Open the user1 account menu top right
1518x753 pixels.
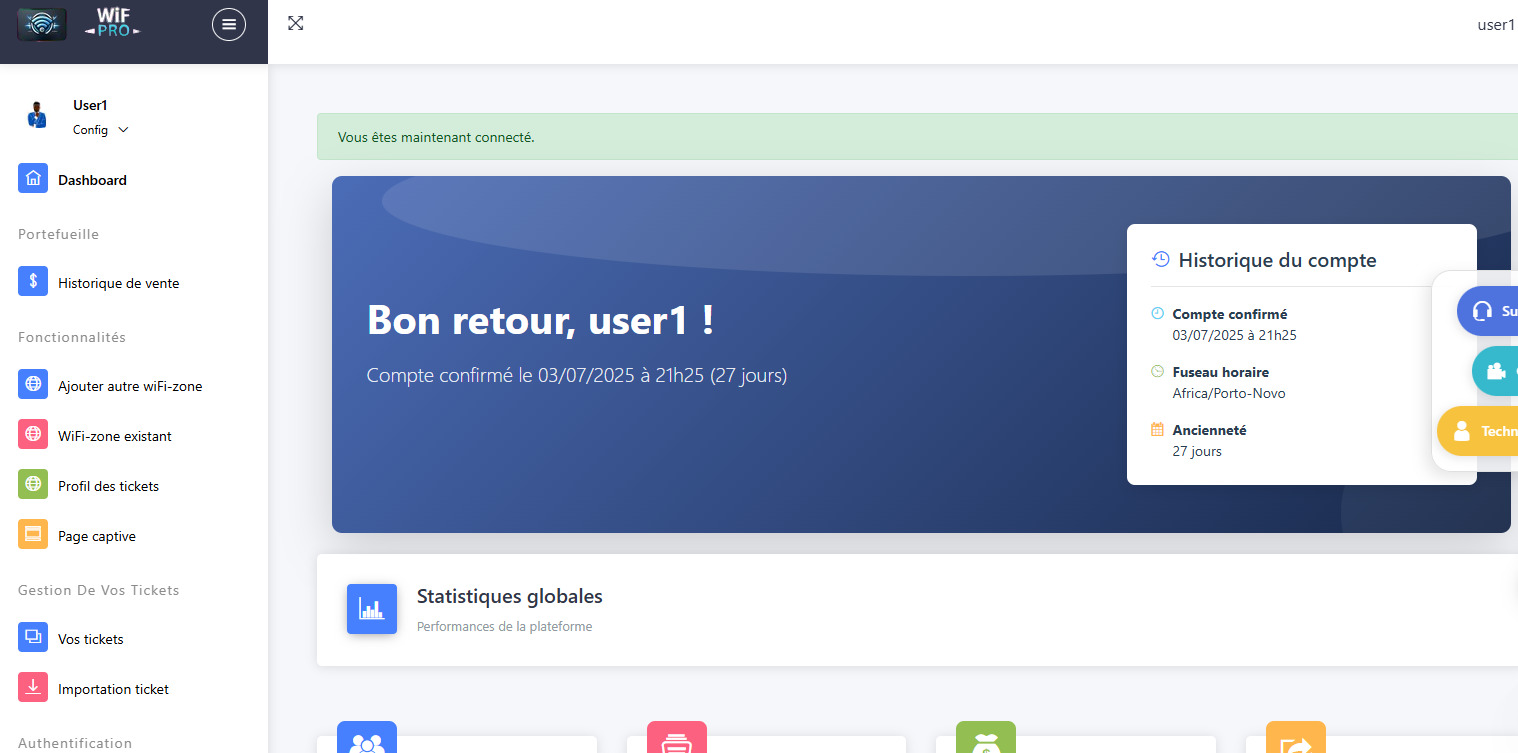click(x=1495, y=25)
